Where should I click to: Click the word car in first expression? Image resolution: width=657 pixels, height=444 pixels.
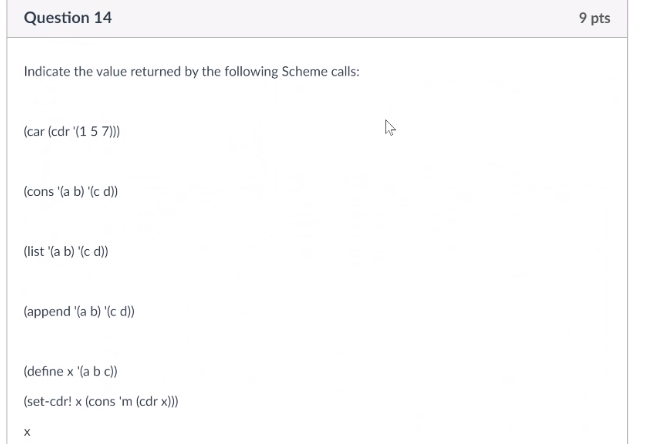coord(35,132)
